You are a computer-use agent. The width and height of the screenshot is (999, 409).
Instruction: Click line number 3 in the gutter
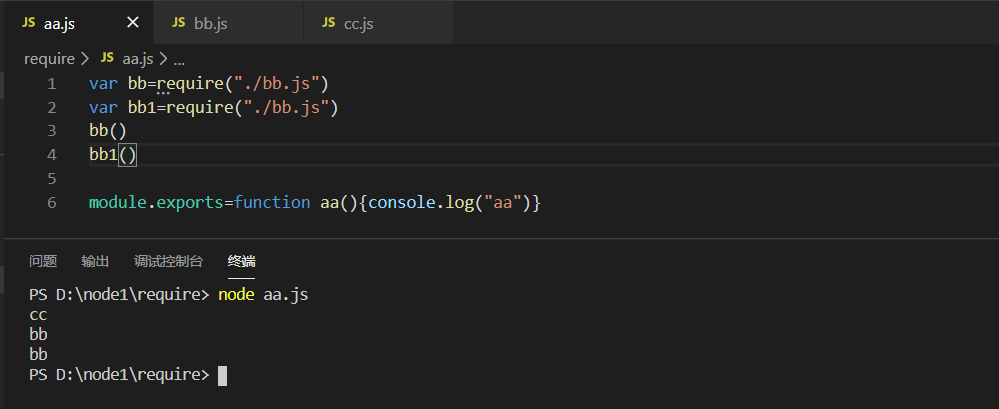(52, 131)
